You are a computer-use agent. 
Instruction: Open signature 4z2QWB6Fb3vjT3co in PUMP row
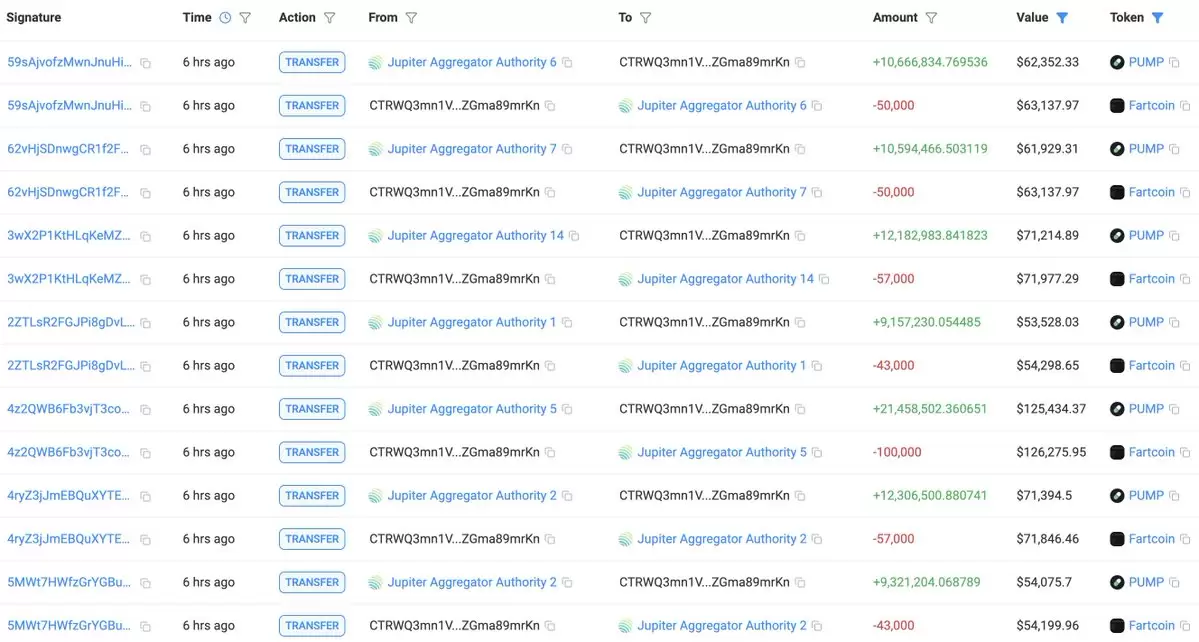point(68,409)
